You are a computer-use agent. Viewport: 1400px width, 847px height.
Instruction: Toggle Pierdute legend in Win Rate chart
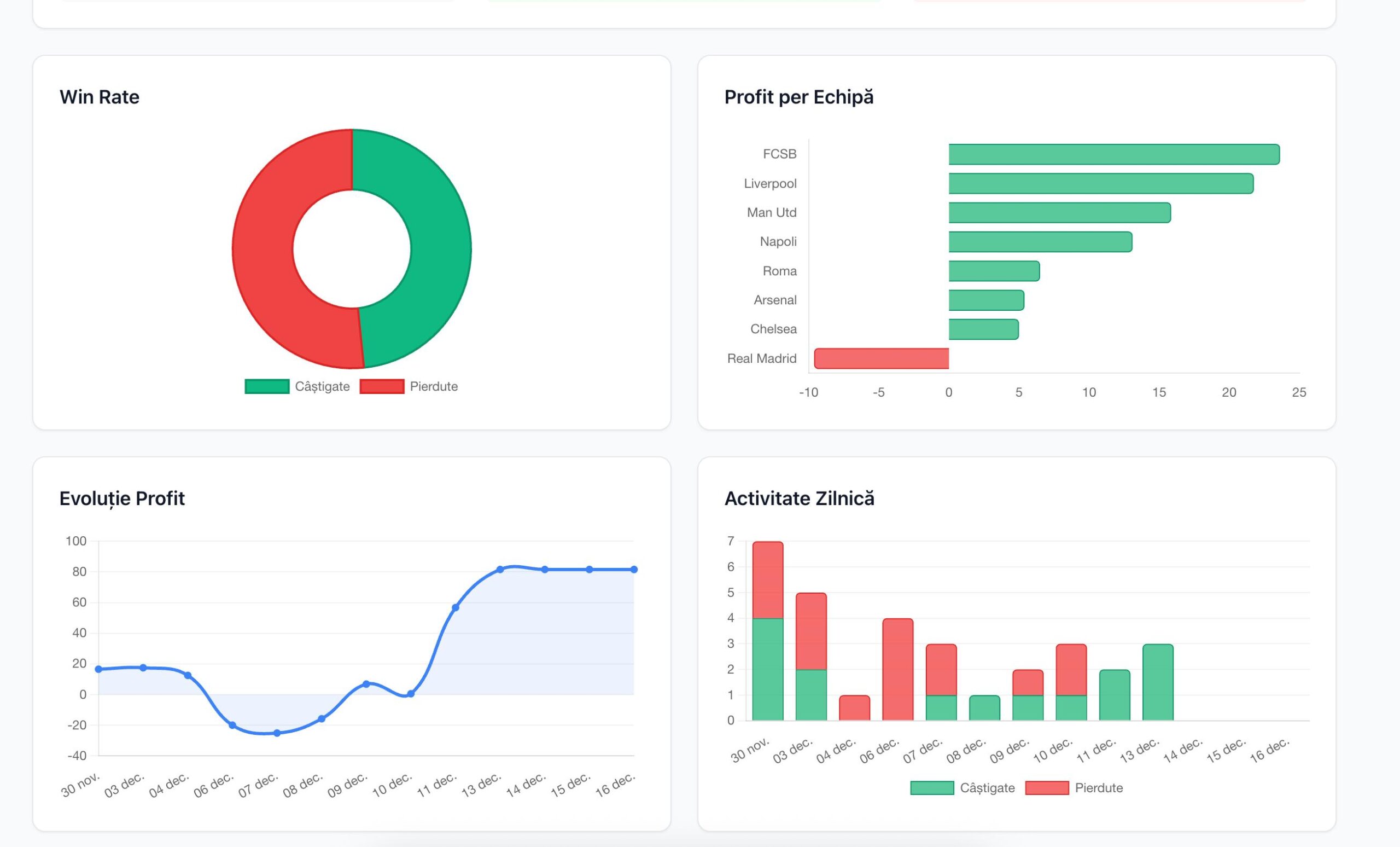point(409,386)
